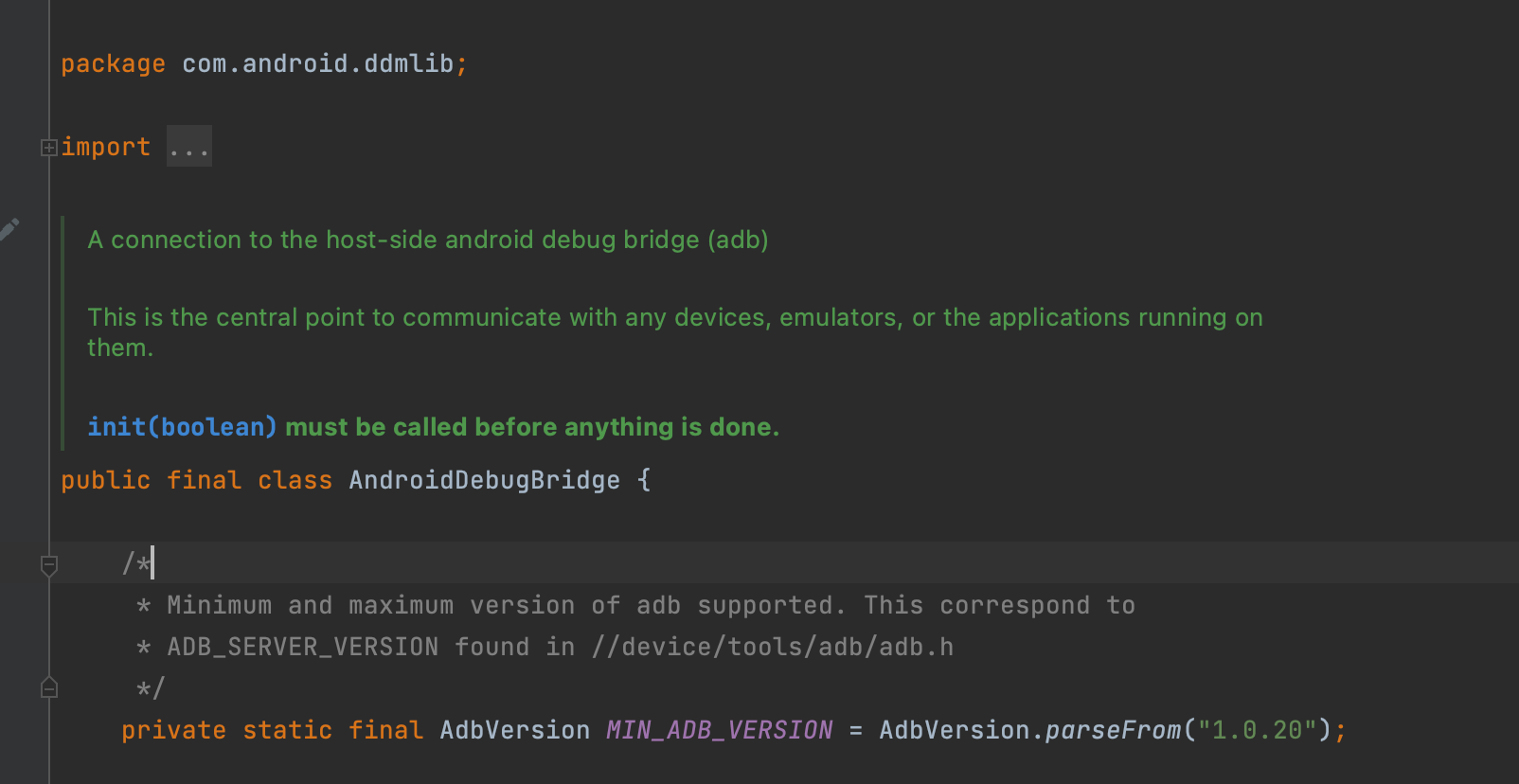Select the MIN_ADB_VERSION constant
The image size is (1519, 784).
pyautogui.click(x=720, y=730)
